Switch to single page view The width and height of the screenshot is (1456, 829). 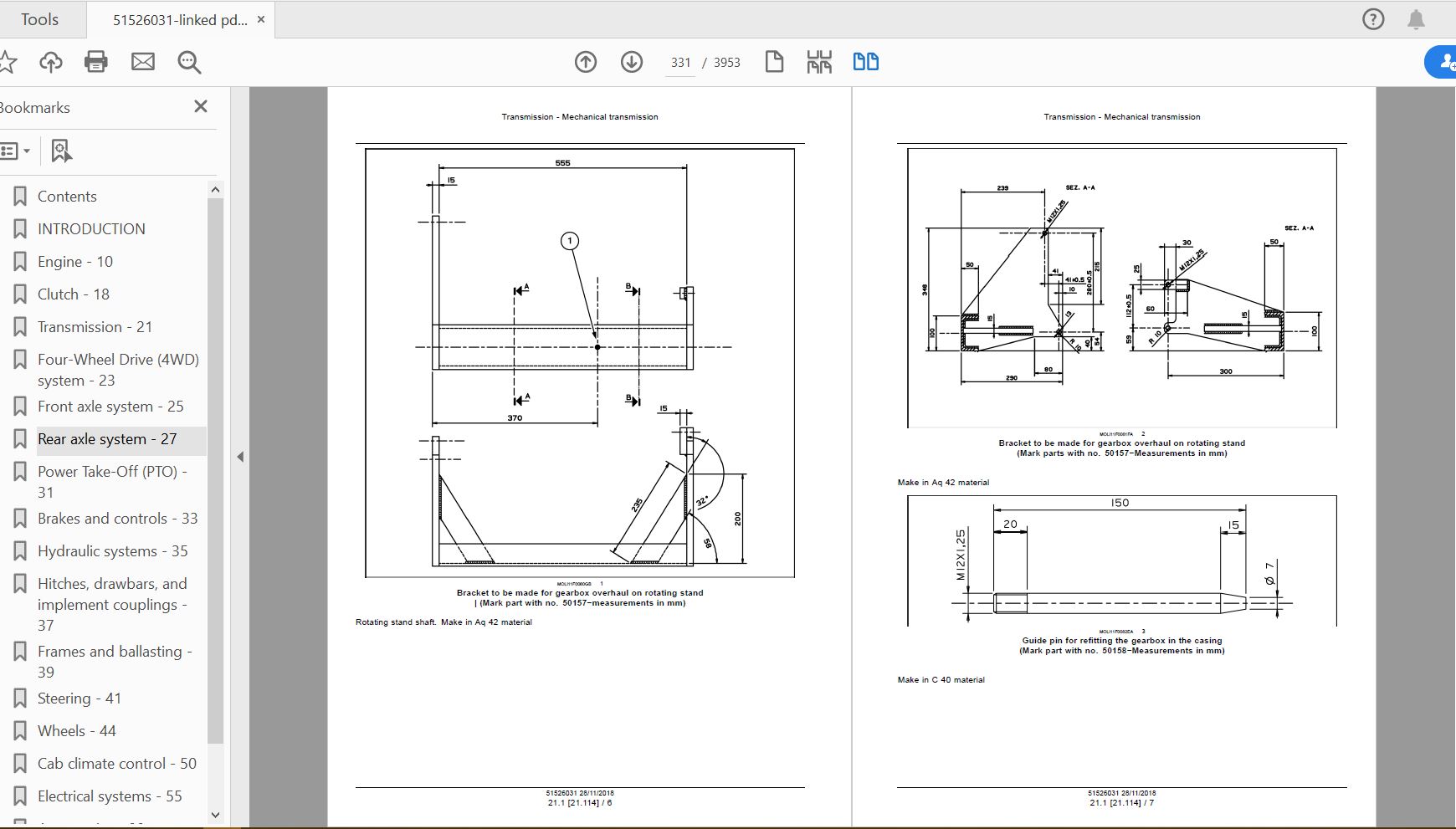tap(774, 62)
